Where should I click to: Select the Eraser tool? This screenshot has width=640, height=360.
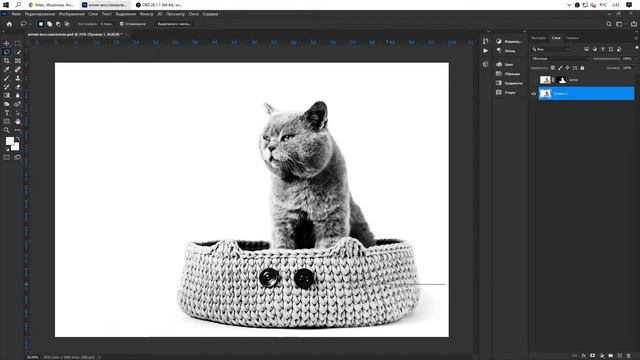tap(18, 87)
